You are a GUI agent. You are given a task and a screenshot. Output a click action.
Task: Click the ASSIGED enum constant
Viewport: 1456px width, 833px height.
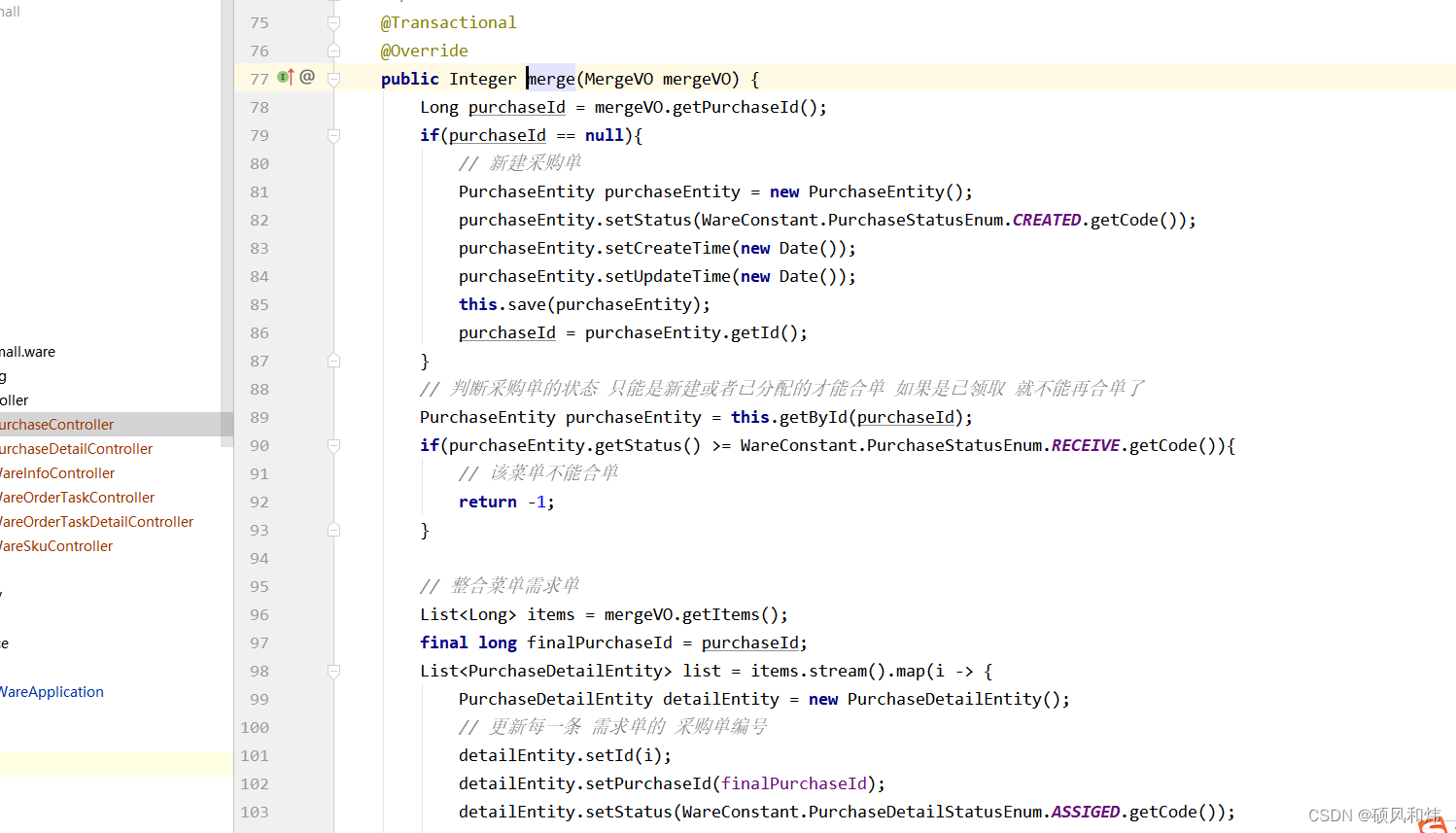pyautogui.click(x=1086, y=812)
